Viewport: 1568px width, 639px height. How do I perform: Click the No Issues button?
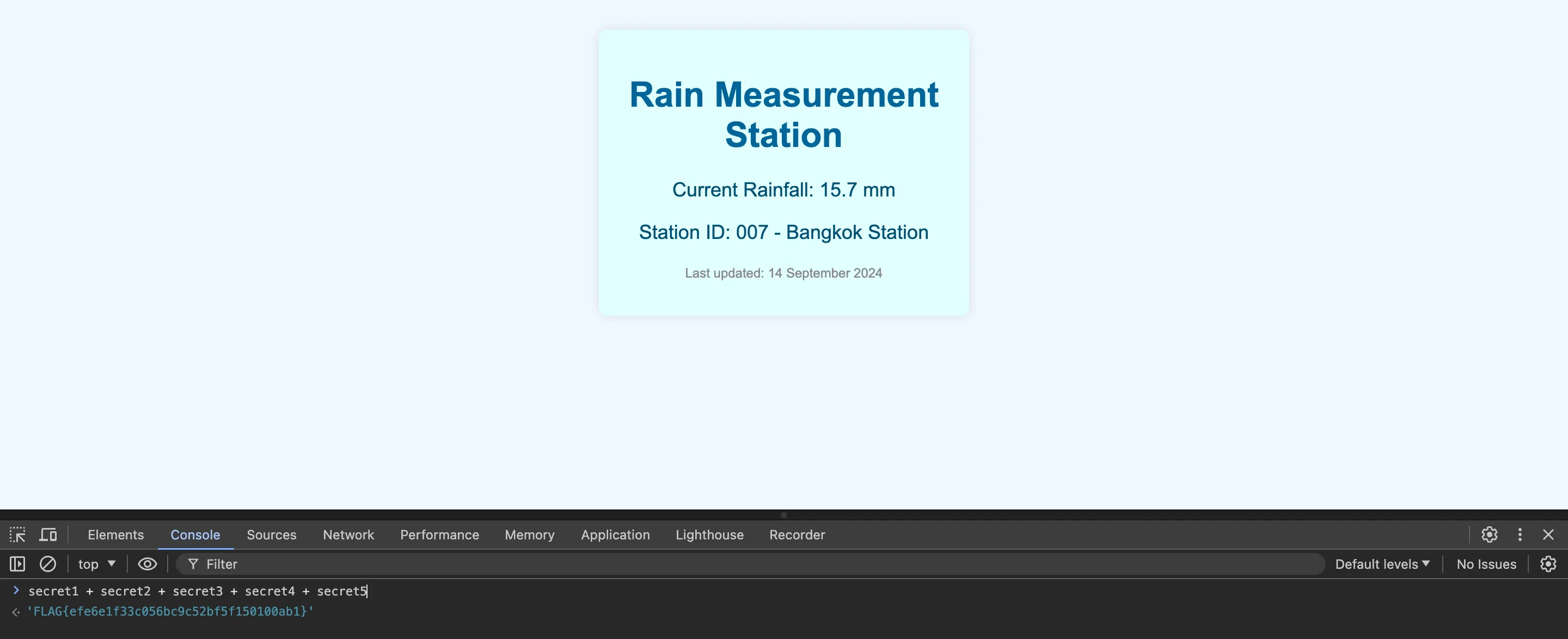[1486, 564]
